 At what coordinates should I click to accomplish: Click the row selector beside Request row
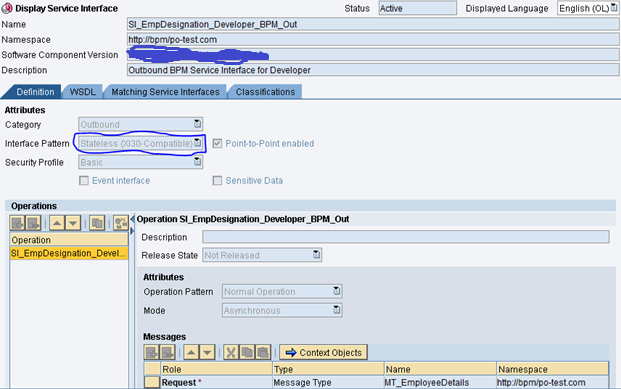tap(152, 382)
